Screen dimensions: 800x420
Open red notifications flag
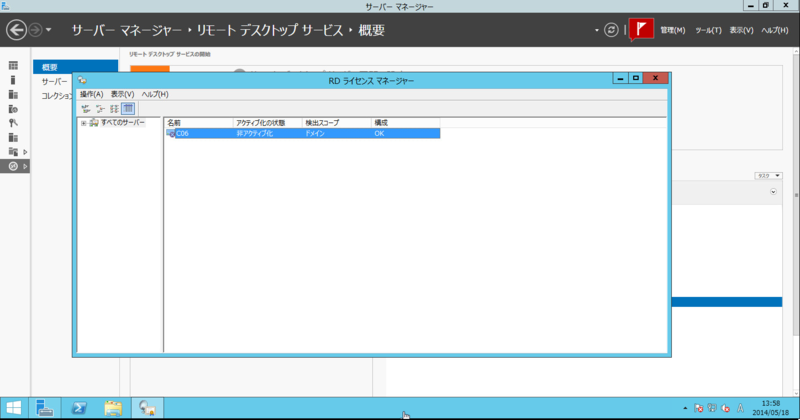coord(641,30)
